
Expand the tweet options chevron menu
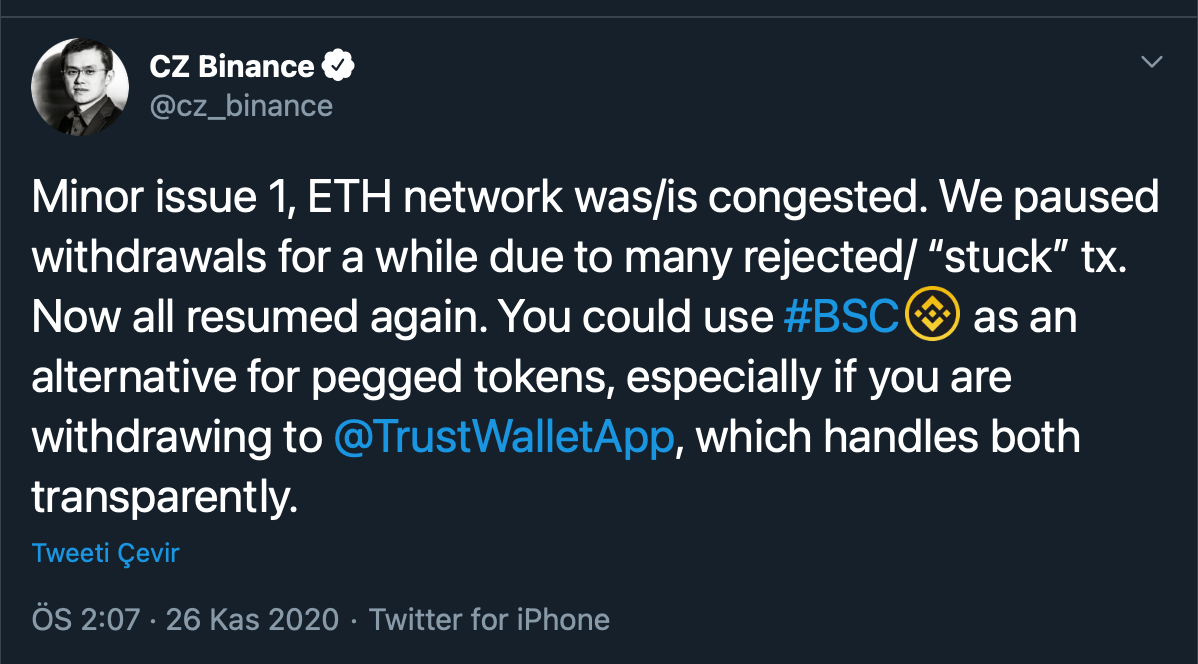point(1152,63)
